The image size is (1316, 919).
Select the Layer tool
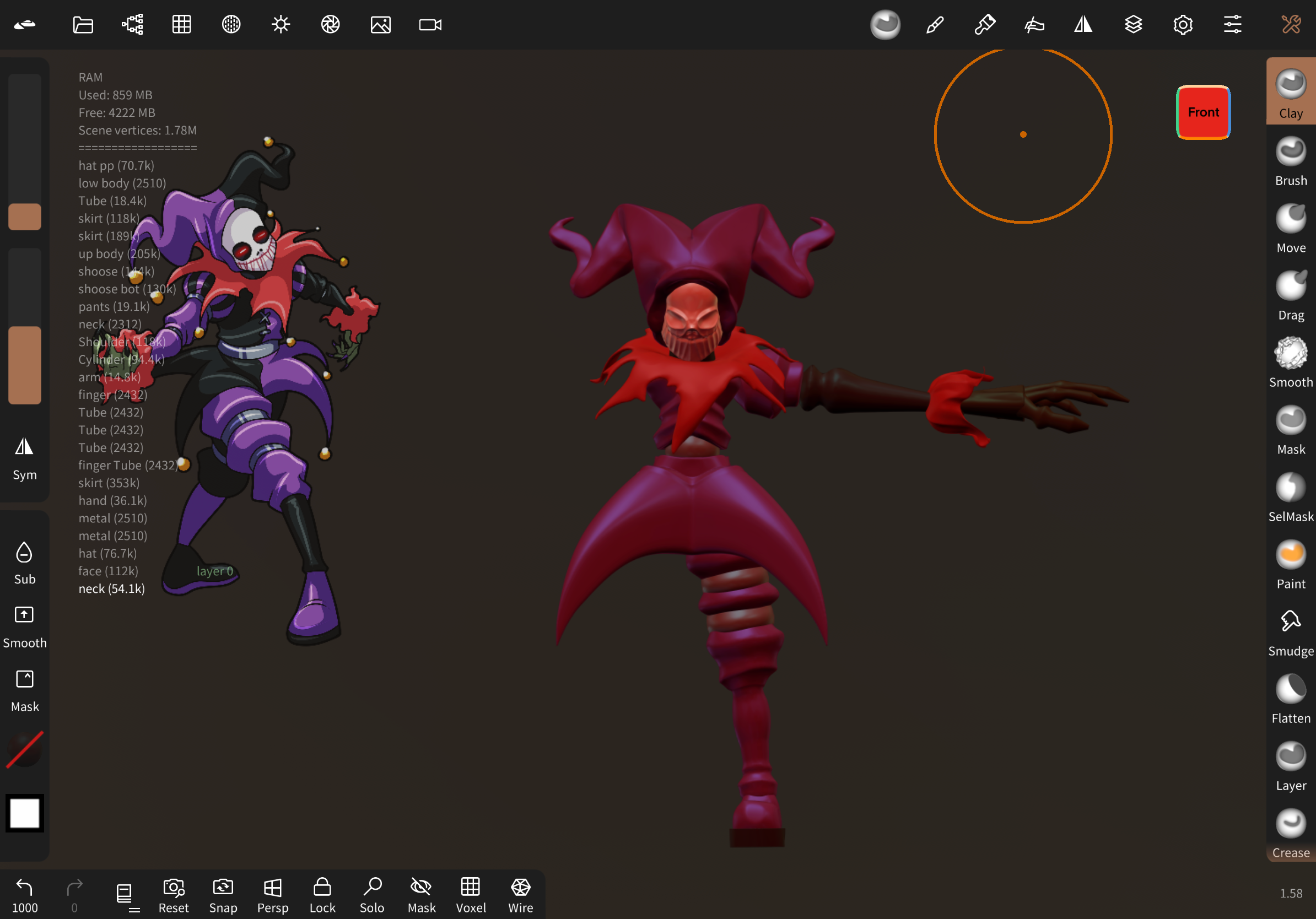coord(1291,766)
